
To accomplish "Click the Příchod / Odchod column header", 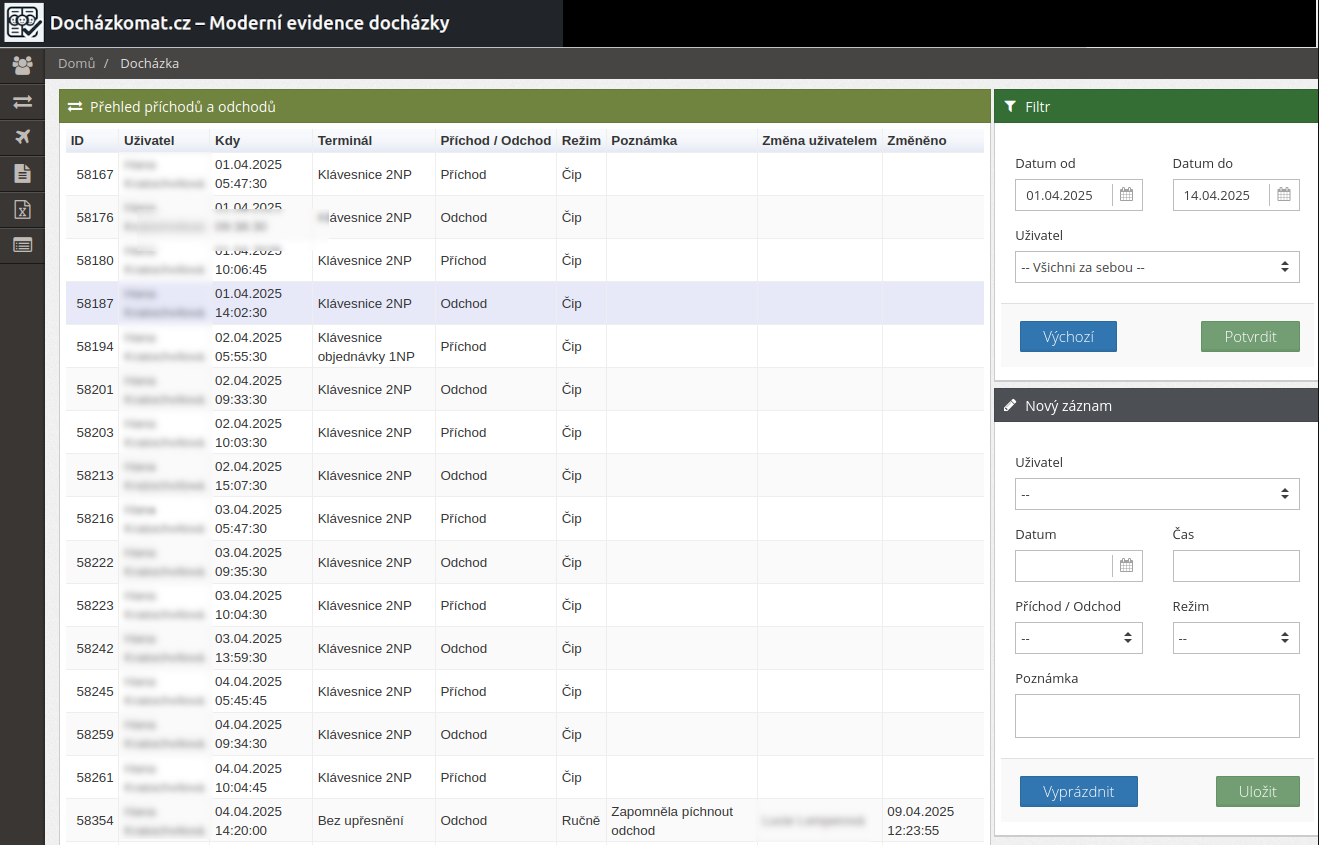I will tap(496, 141).
